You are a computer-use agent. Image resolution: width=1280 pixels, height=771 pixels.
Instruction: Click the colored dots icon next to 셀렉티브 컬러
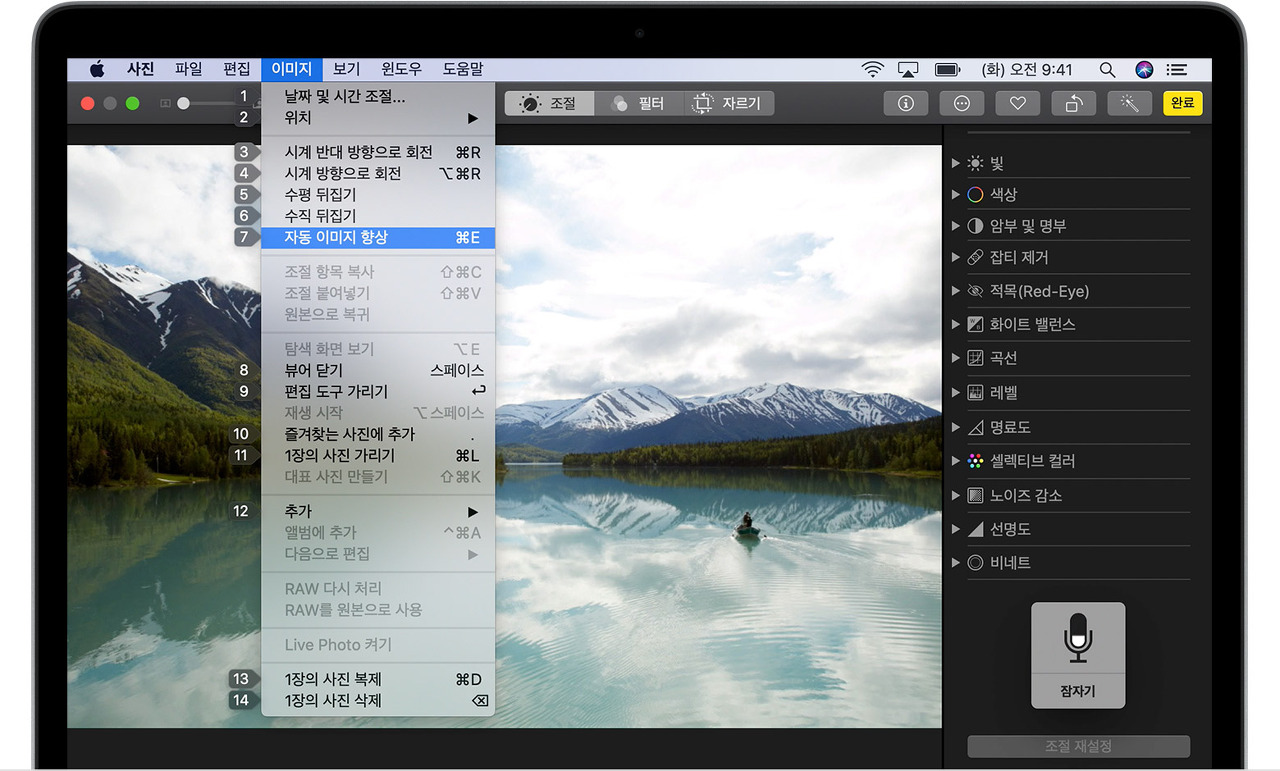(x=975, y=461)
